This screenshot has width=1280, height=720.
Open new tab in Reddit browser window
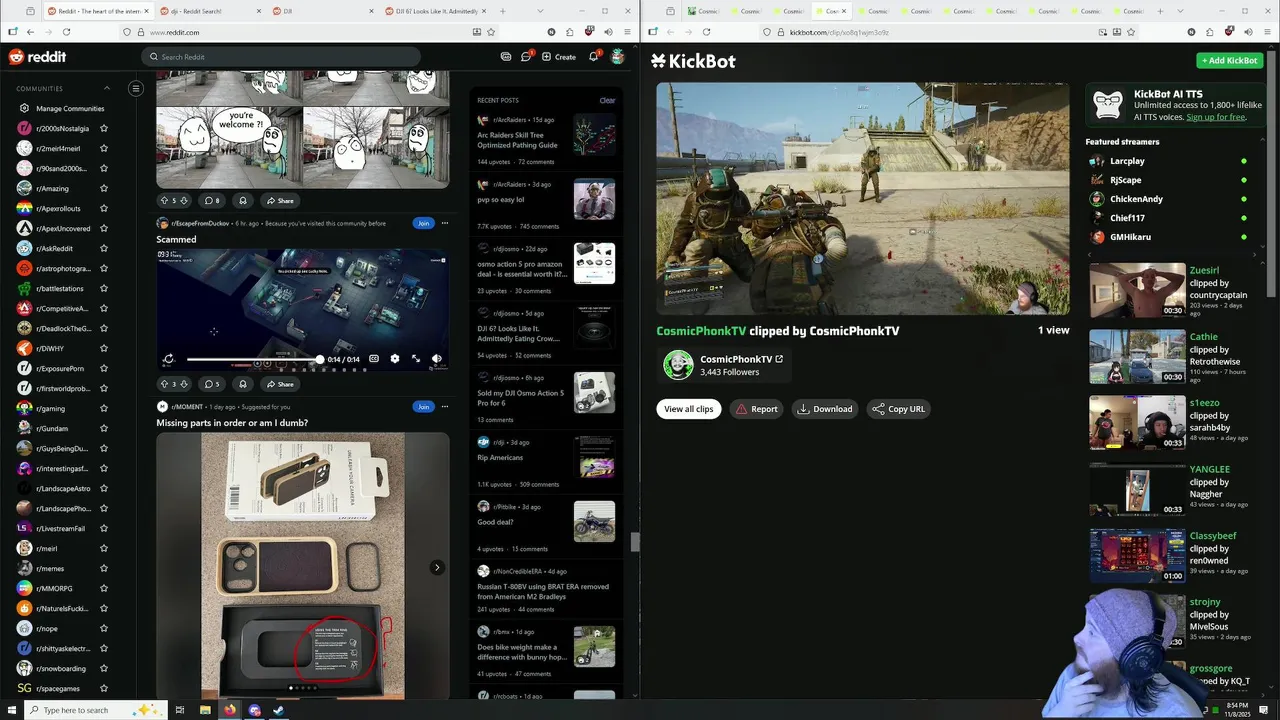pos(503,11)
